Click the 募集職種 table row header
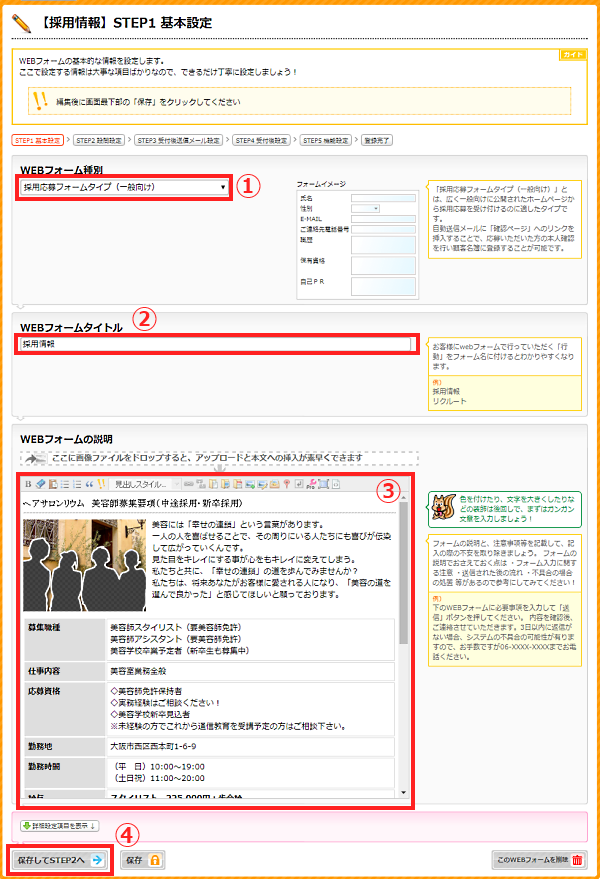 [x=64, y=639]
